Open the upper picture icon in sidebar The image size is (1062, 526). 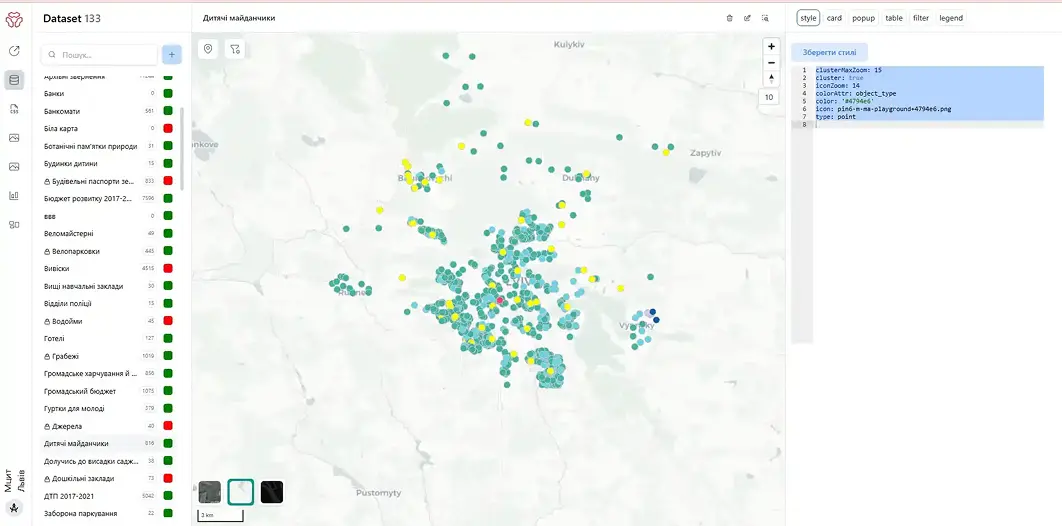click(x=14, y=138)
